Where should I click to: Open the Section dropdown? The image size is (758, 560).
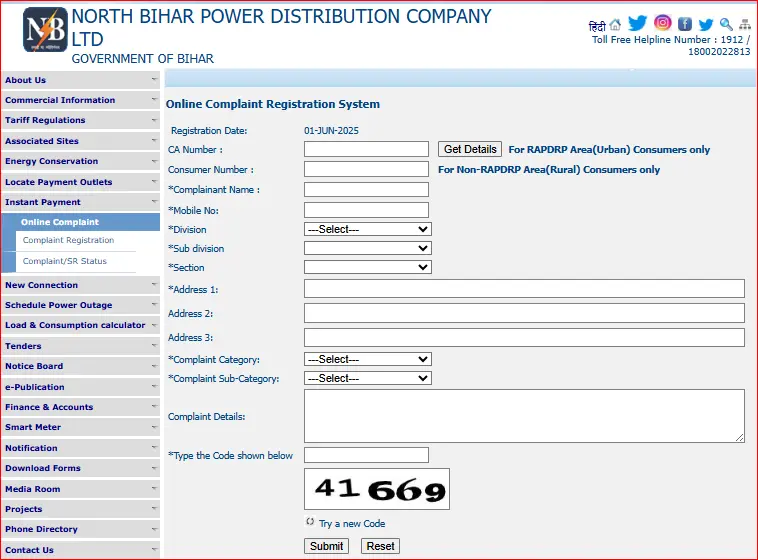pyautogui.click(x=368, y=267)
